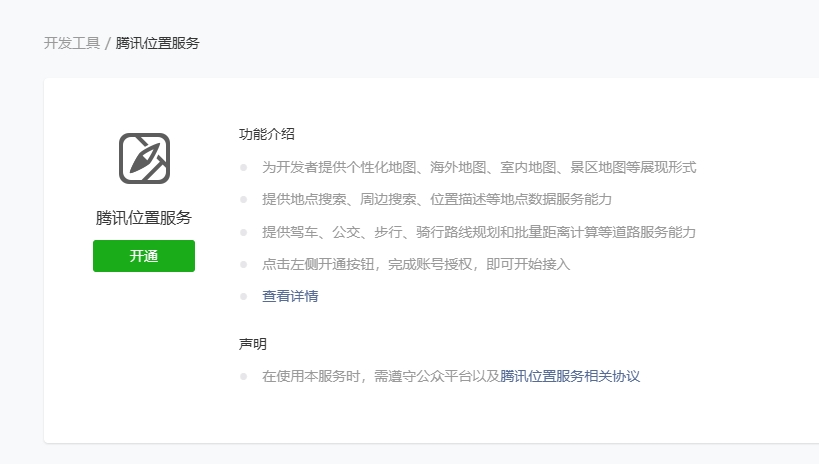
Task: Click the 声明 heading
Action: (253, 344)
